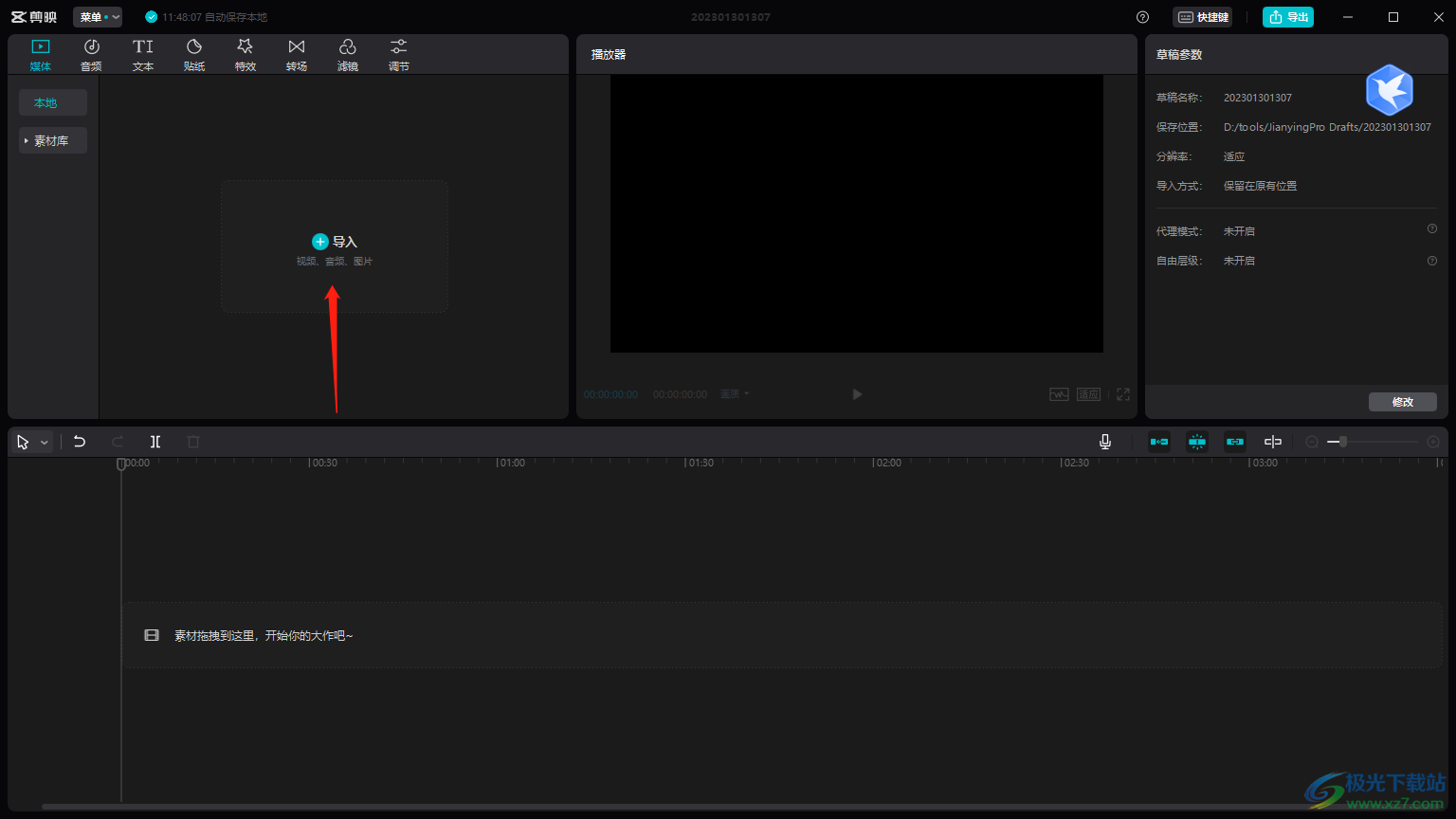
Task: Open the 画质 quality dropdown in player
Action: [x=735, y=394]
